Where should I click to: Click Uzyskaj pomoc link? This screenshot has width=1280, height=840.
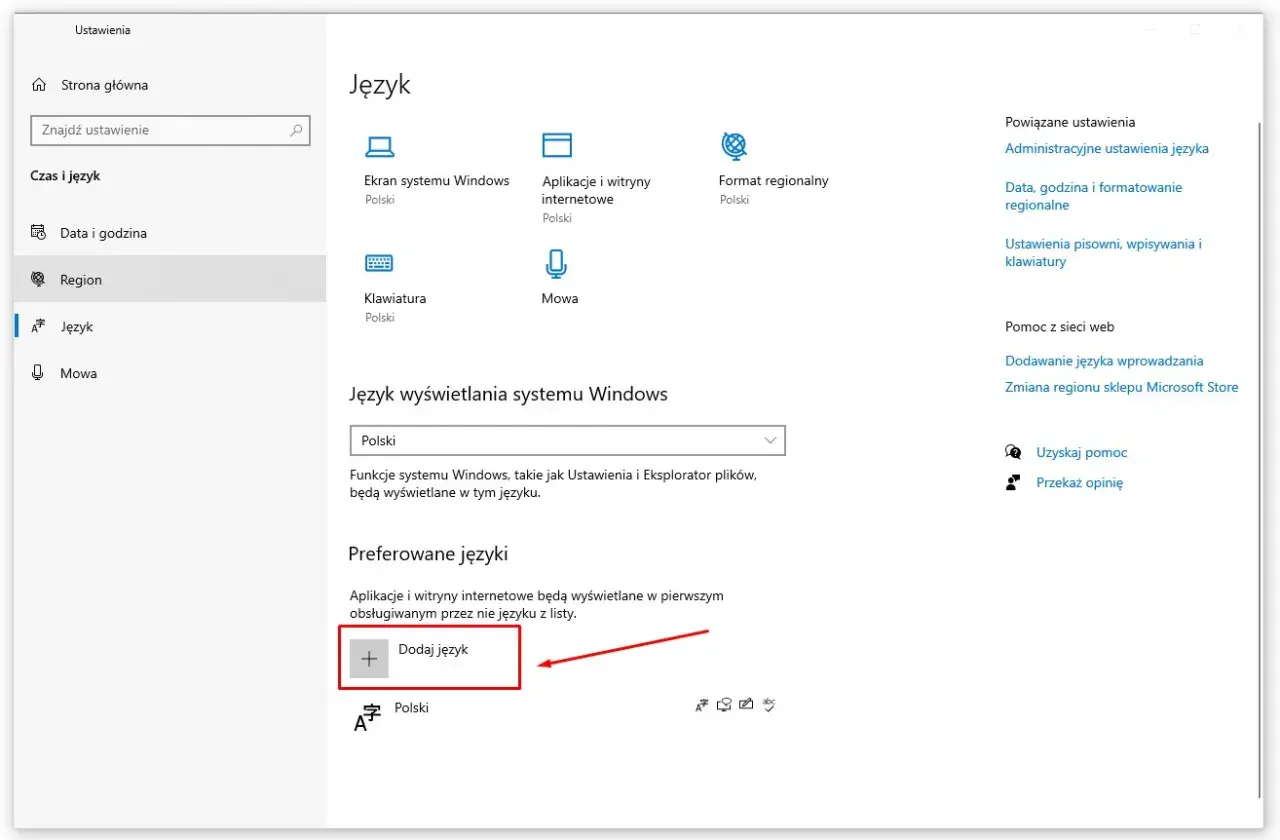pyautogui.click(x=1082, y=453)
